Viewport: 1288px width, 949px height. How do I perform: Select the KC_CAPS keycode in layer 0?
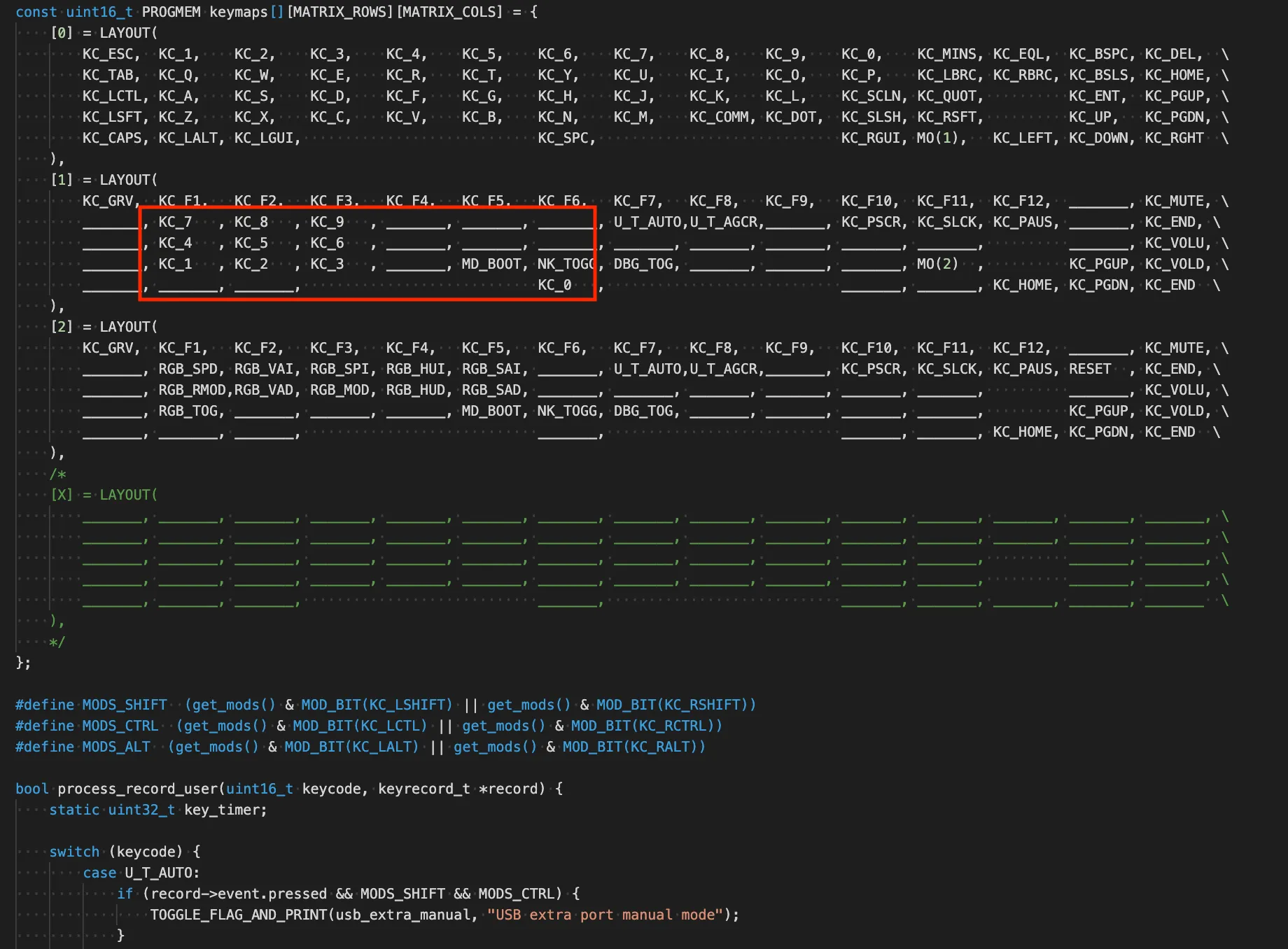pyautogui.click(x=113, y=138)
